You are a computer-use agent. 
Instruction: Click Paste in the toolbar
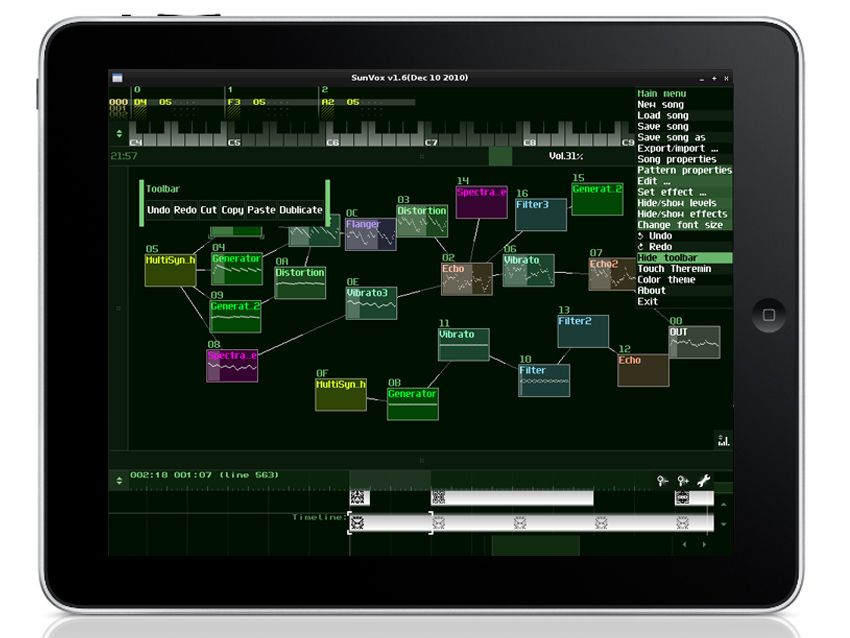[263, 211]
